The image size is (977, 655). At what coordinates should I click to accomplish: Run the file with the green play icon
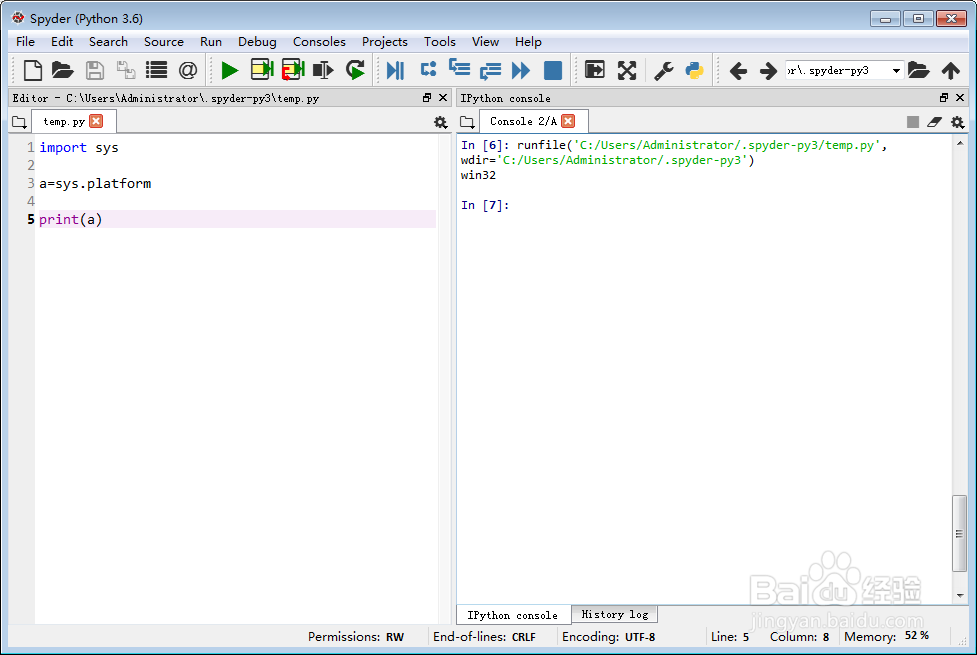point(230,70)
